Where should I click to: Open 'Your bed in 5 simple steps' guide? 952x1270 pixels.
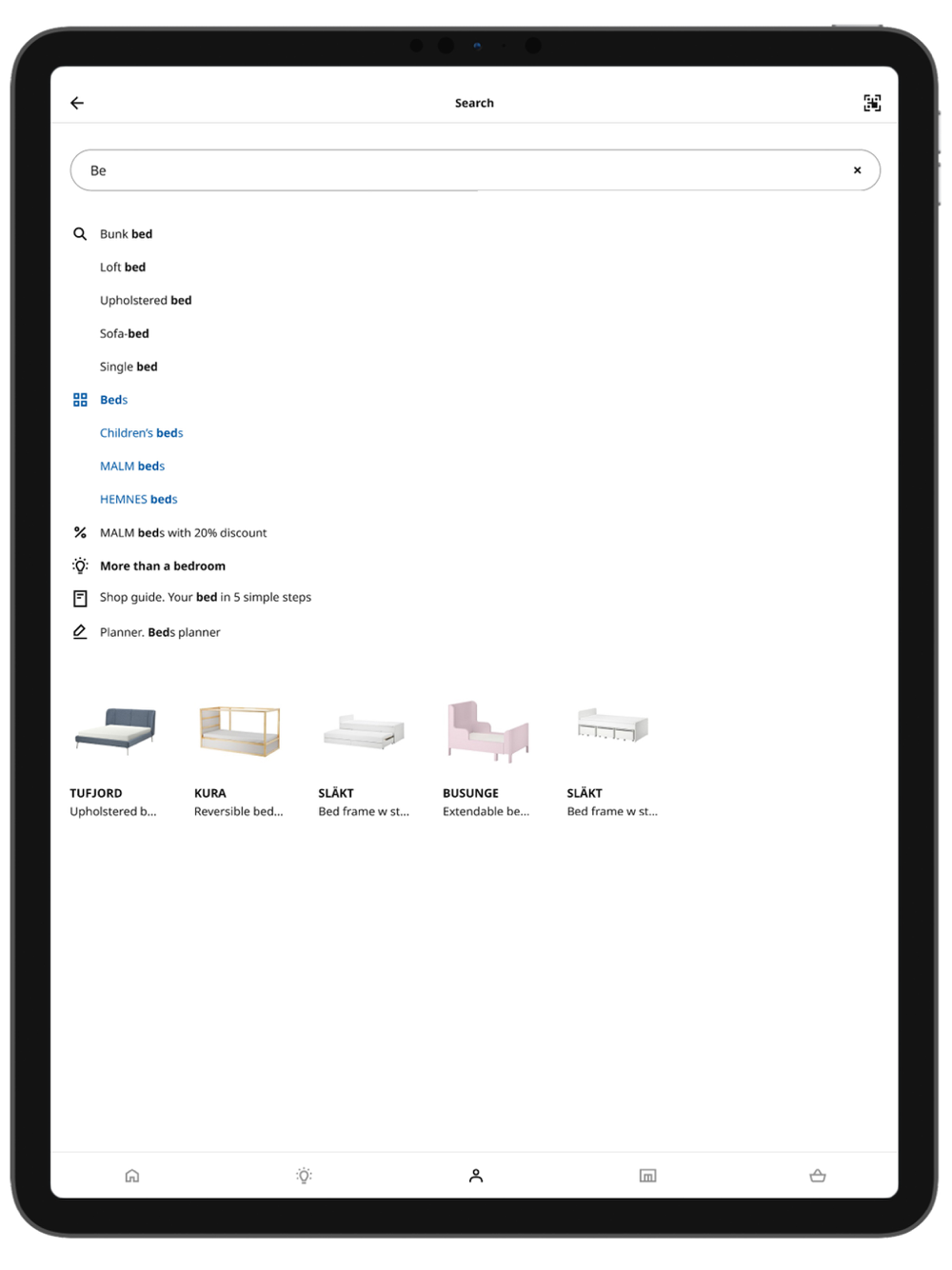click(x=206, y=598)
